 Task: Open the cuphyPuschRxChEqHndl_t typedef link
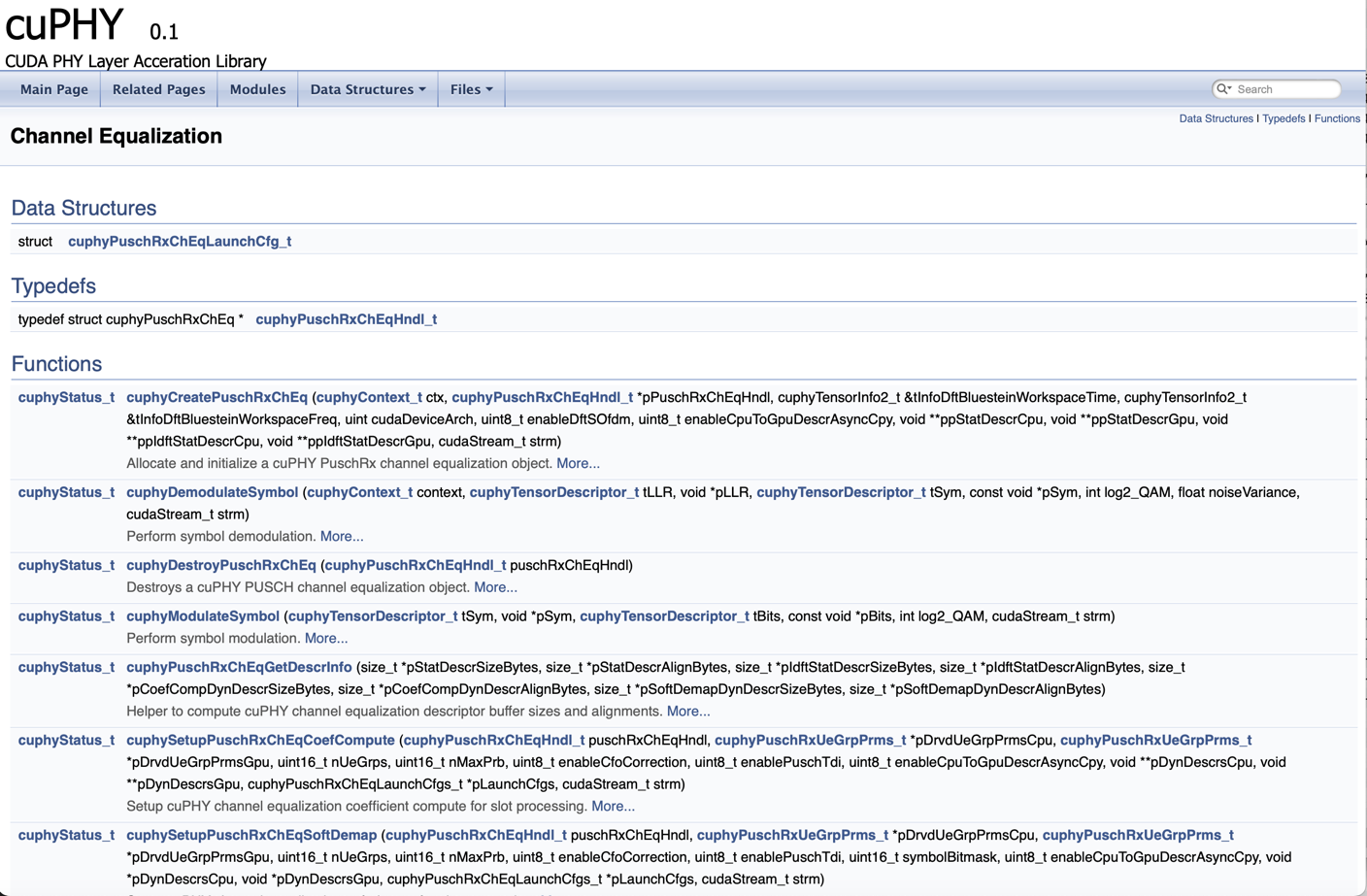tap(348, 317)
